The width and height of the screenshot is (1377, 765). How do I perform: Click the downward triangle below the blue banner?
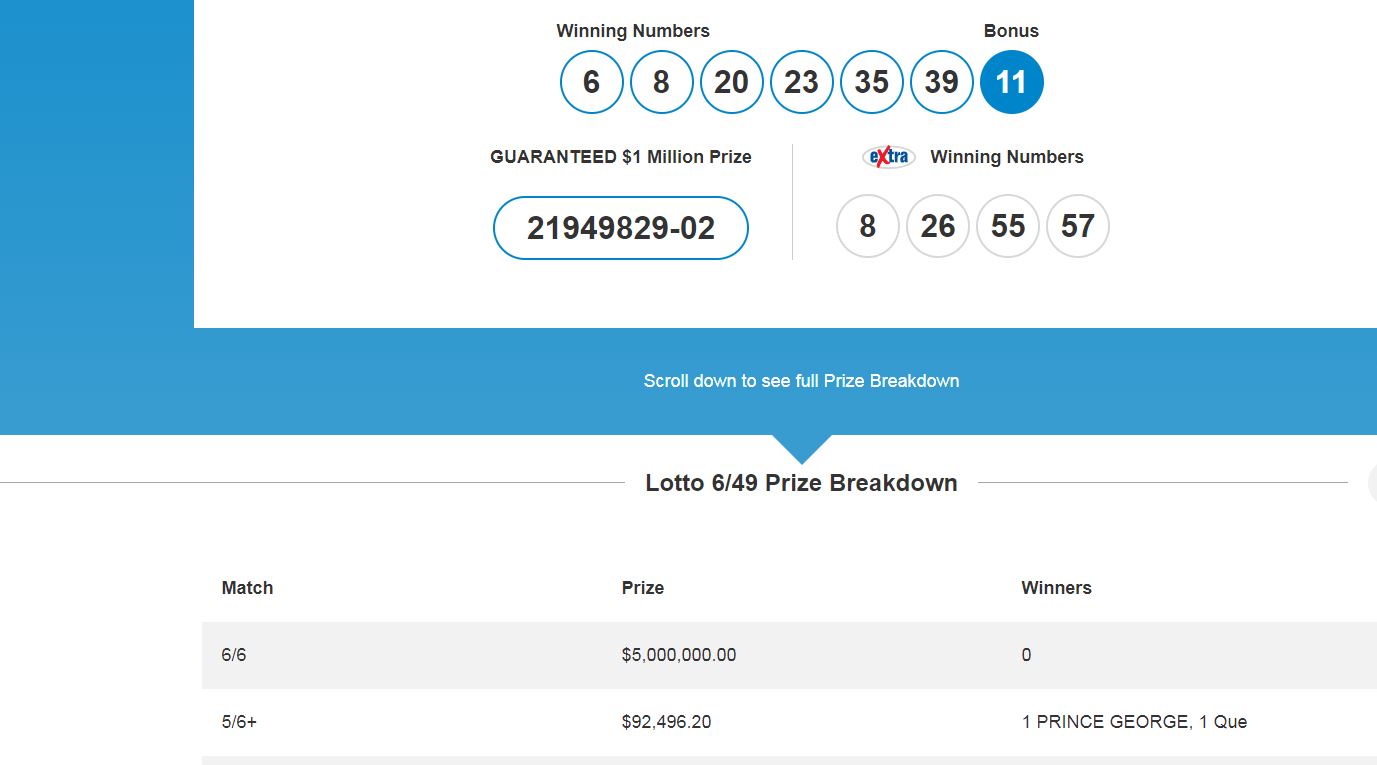(801, 447)
